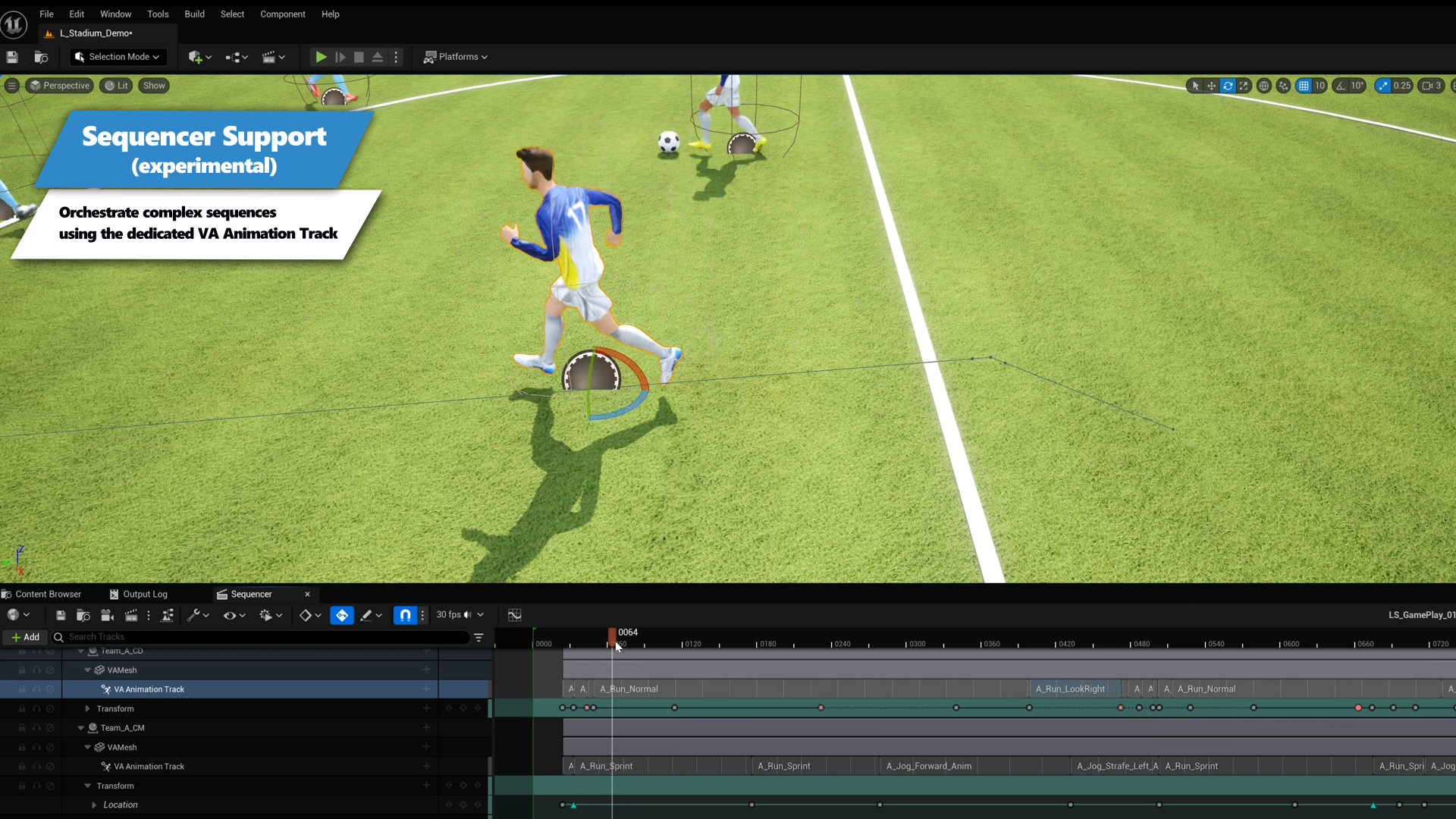Toggle the lock on the VA Animation Track
The image size is (1456, 819).
[21, 689]
